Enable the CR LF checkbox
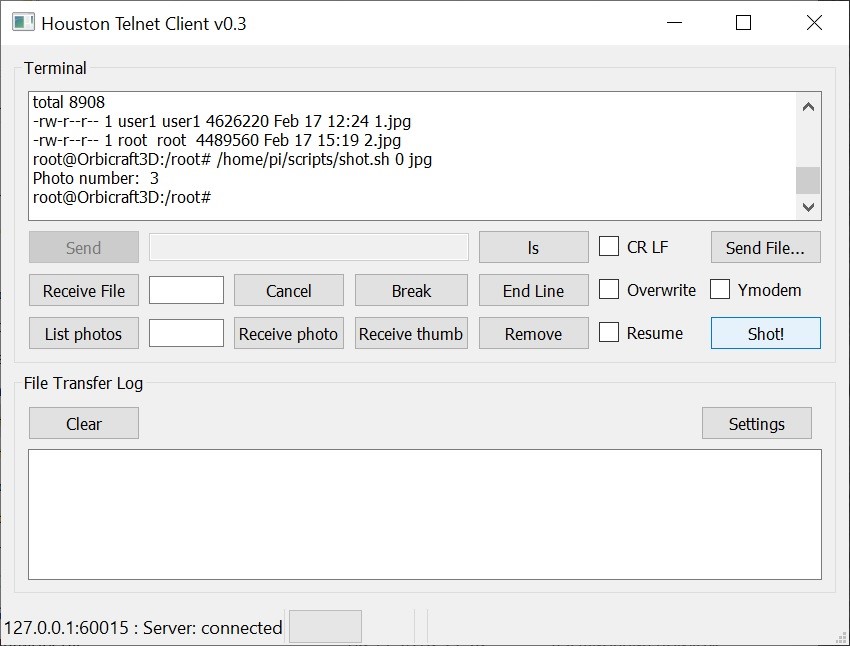 [x=609, y=246]
